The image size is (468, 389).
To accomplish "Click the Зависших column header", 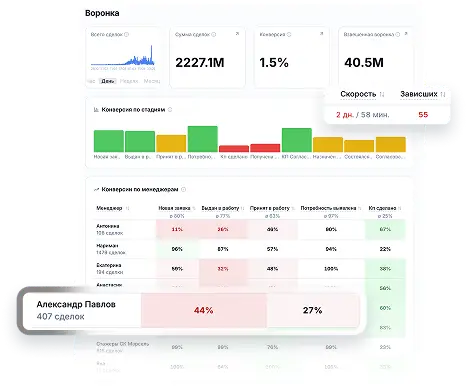I will [x=419, y=94].
